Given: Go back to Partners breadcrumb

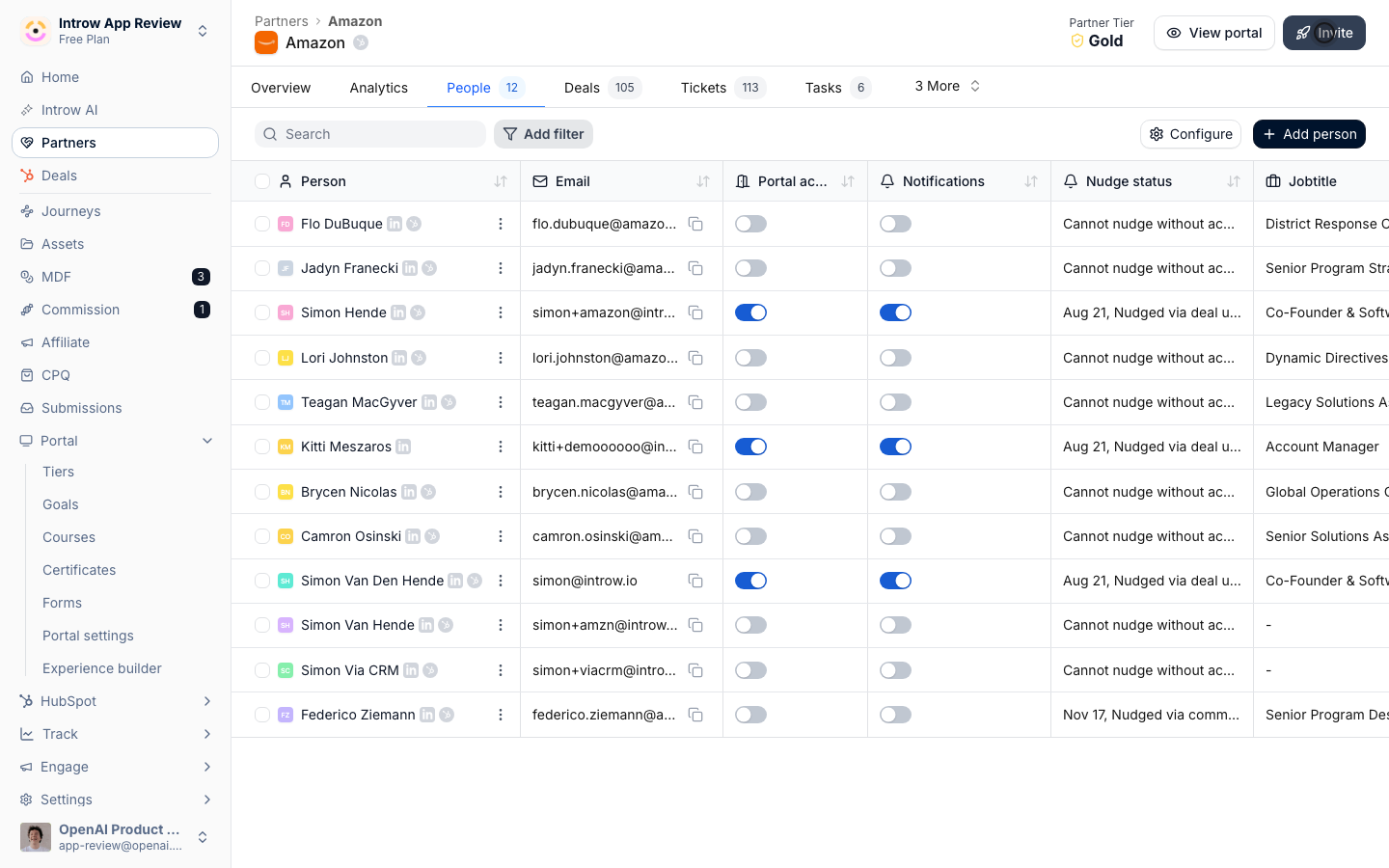Looking at the screenshot, I should coord(282,21).
